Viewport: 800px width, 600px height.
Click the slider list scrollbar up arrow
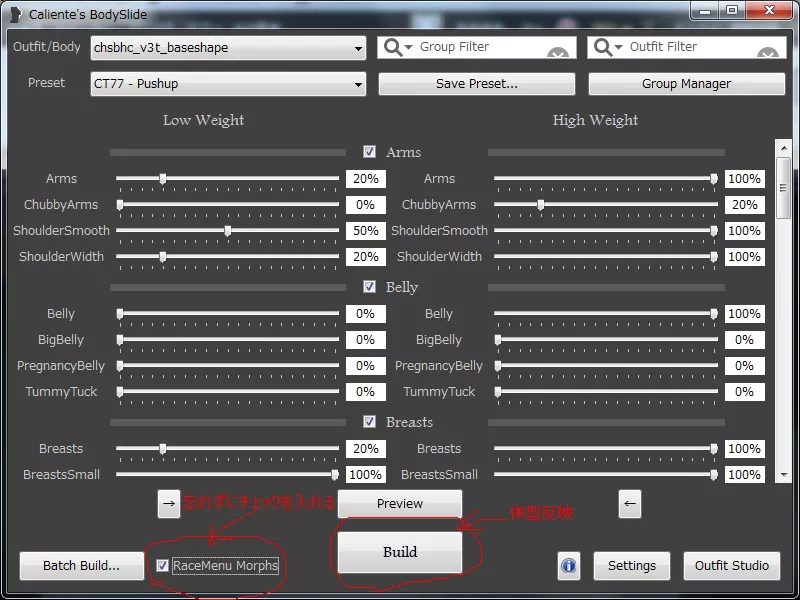pos(784,148)
